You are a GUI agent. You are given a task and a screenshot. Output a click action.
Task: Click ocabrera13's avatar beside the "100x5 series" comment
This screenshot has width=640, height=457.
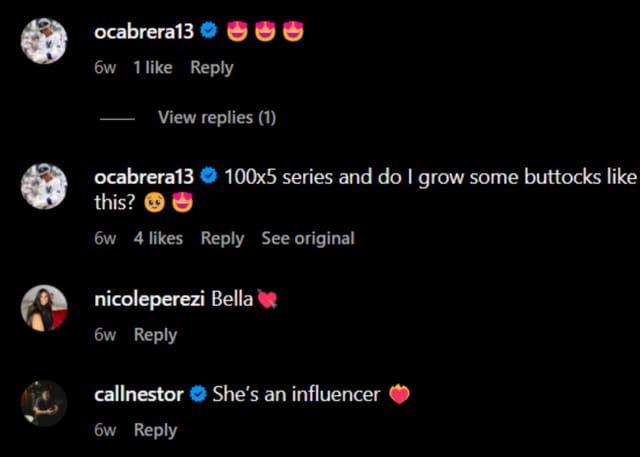coord(44,186)
